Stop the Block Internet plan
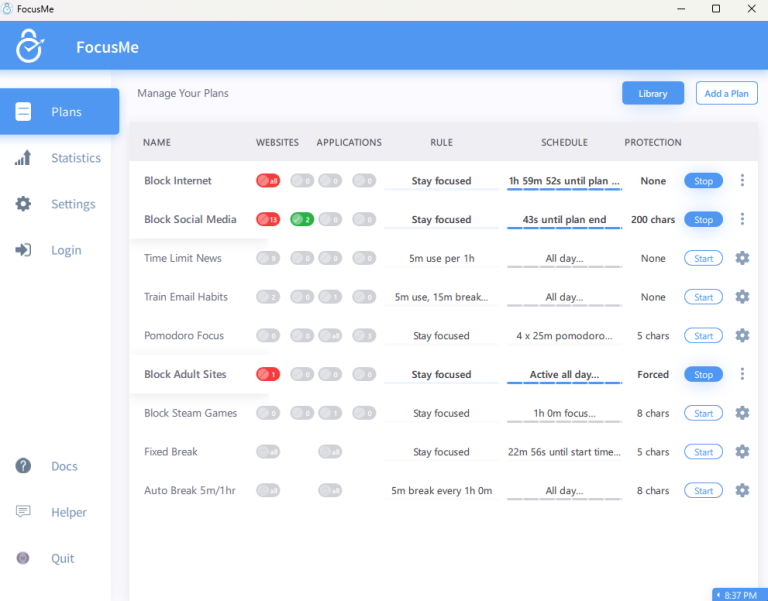This screenshot has width=768, height=601. (x=703, y=181)
